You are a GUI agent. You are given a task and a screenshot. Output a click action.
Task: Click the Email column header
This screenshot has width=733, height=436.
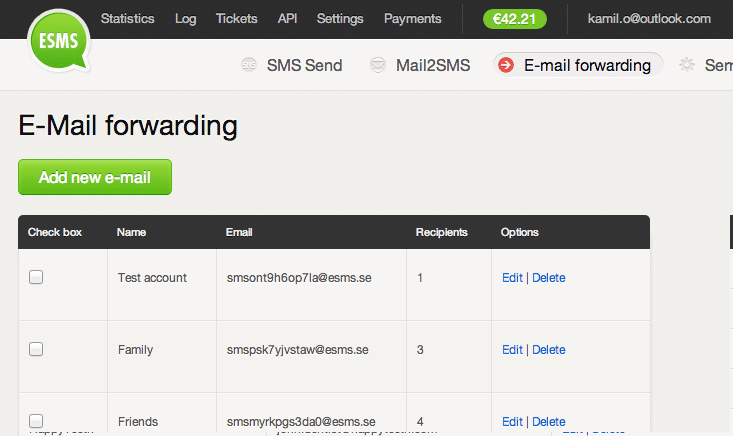tap(239, 232)
